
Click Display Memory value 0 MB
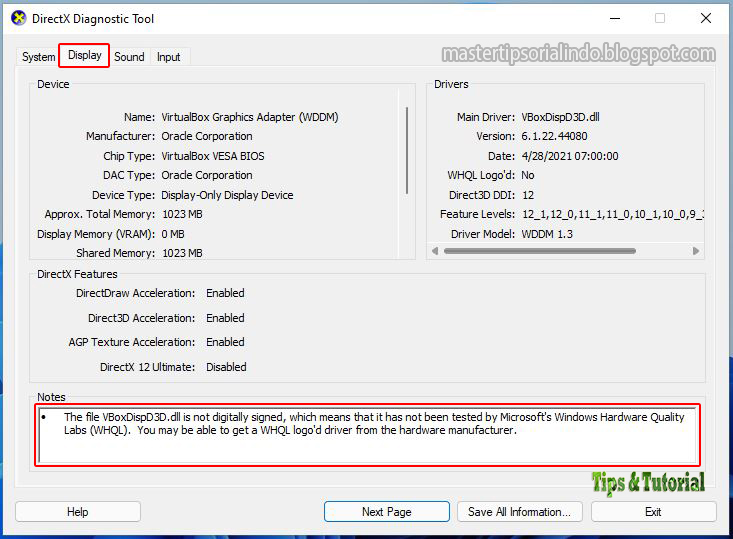(173, 234)
